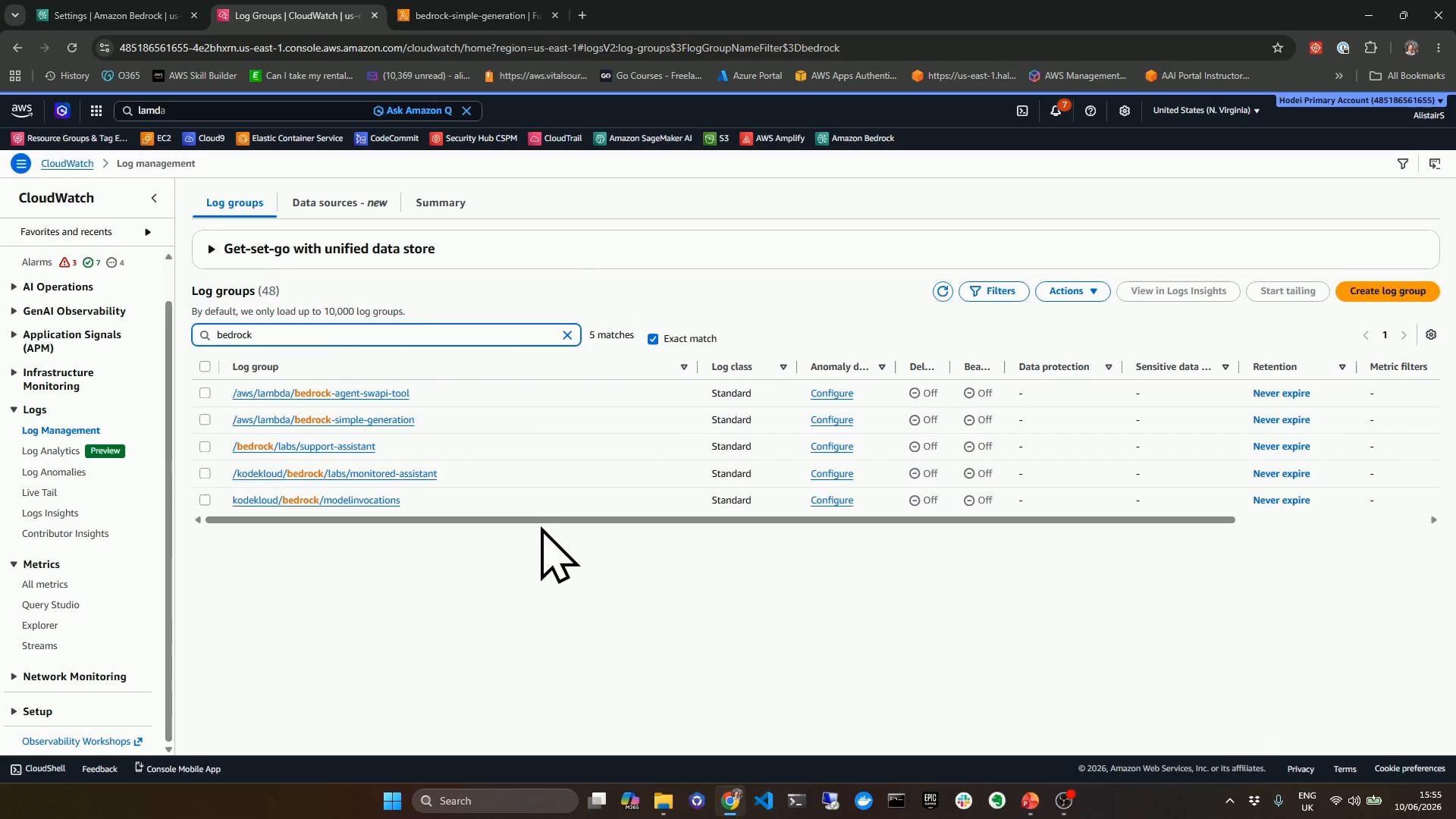
Task: Click the Create log group button
Action: pyautogui.click(x=1387, y=291)
